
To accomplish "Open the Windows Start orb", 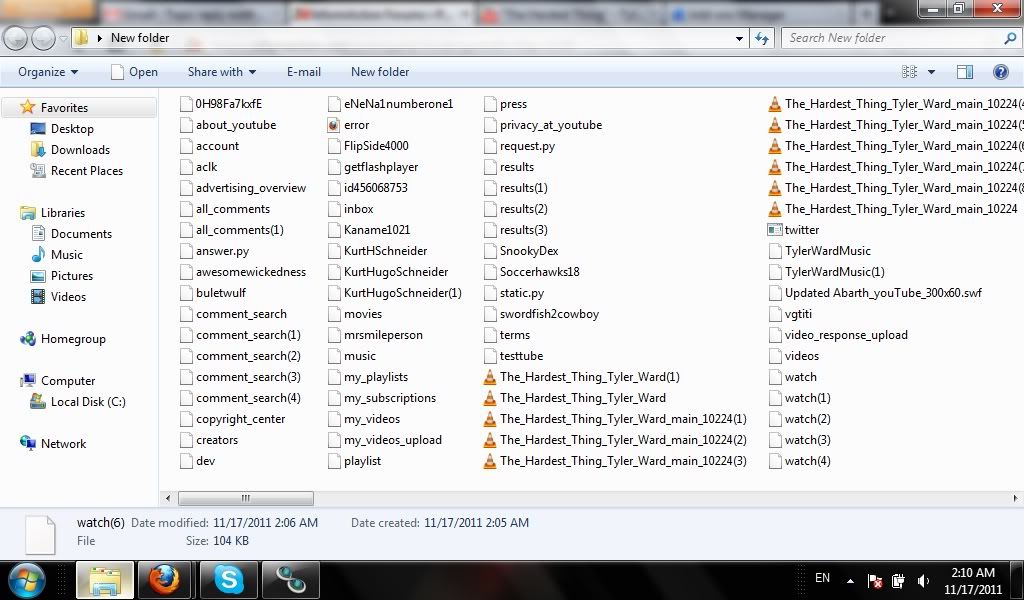I will click(27, 580).
